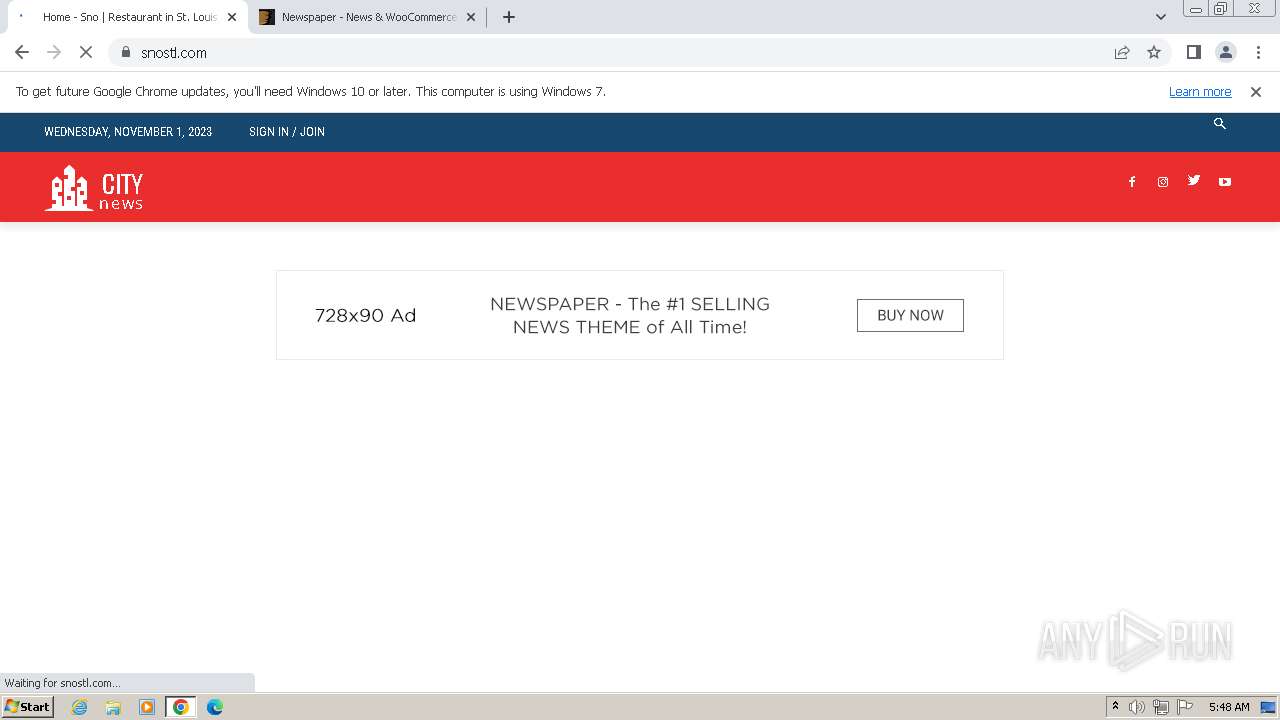Bookmark this tab with the star icon
The height and width of the screenshot is (720, 1280).
tap(1154, 52)
